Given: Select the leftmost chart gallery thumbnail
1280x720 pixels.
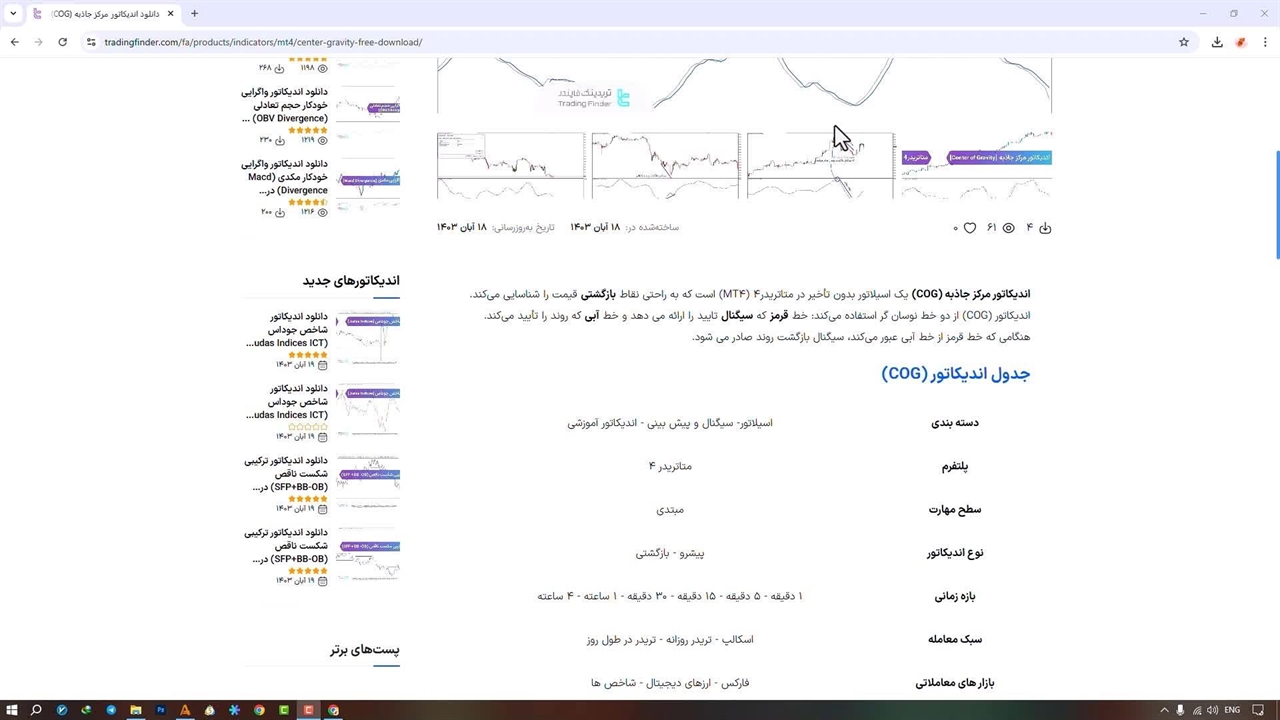Looking at the screenshot, I should pyautogui.click(x=511, y=165).
